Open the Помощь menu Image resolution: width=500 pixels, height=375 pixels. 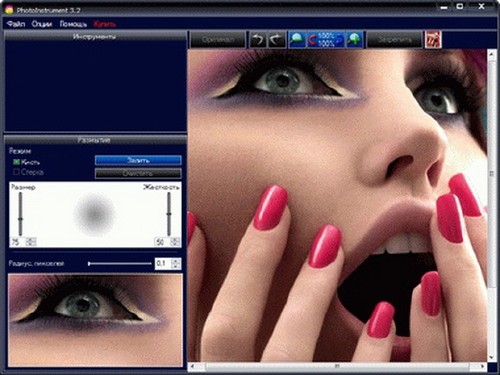(73, 24)
